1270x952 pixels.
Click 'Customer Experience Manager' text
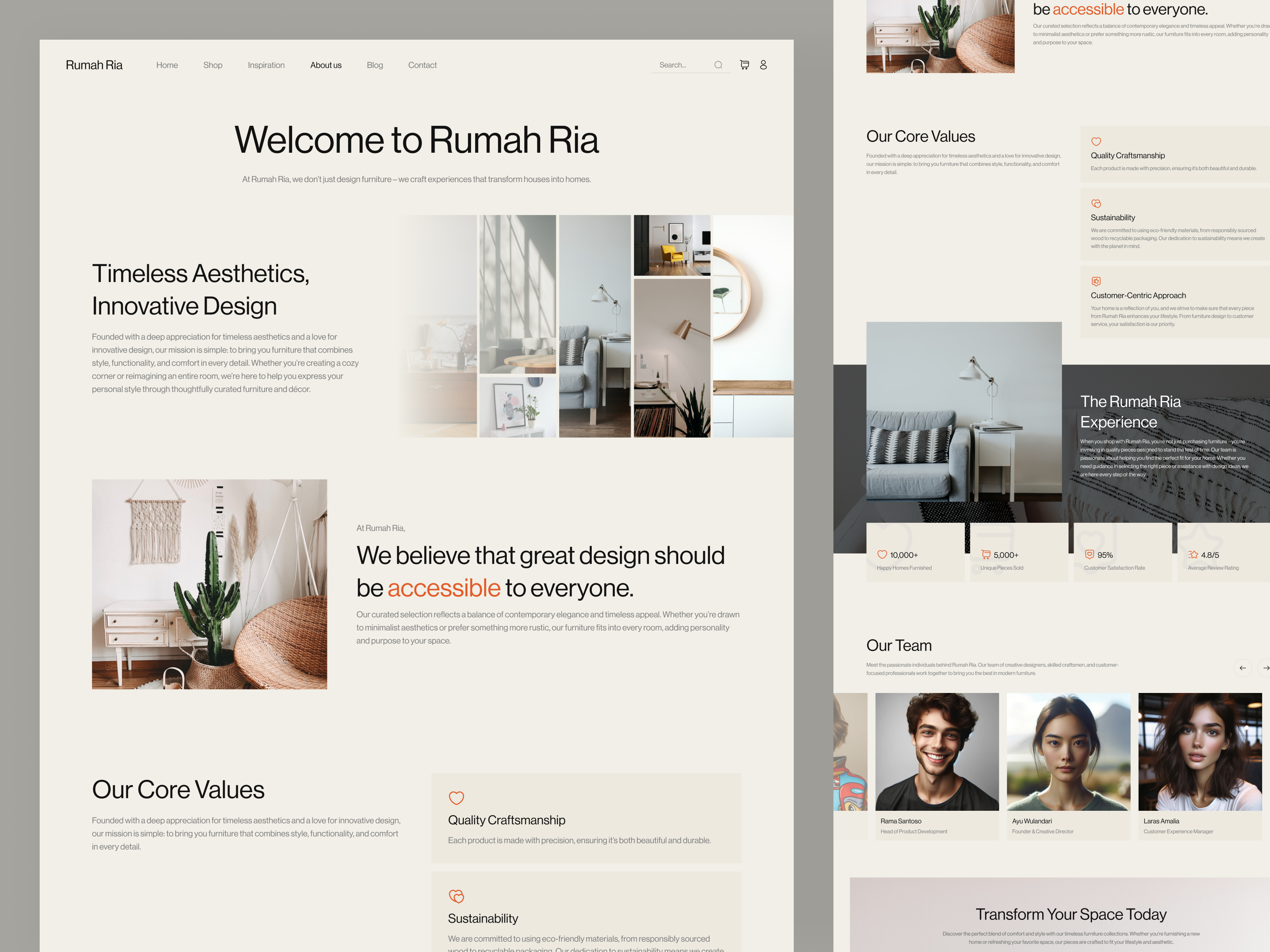click(x=1178, y=831)
